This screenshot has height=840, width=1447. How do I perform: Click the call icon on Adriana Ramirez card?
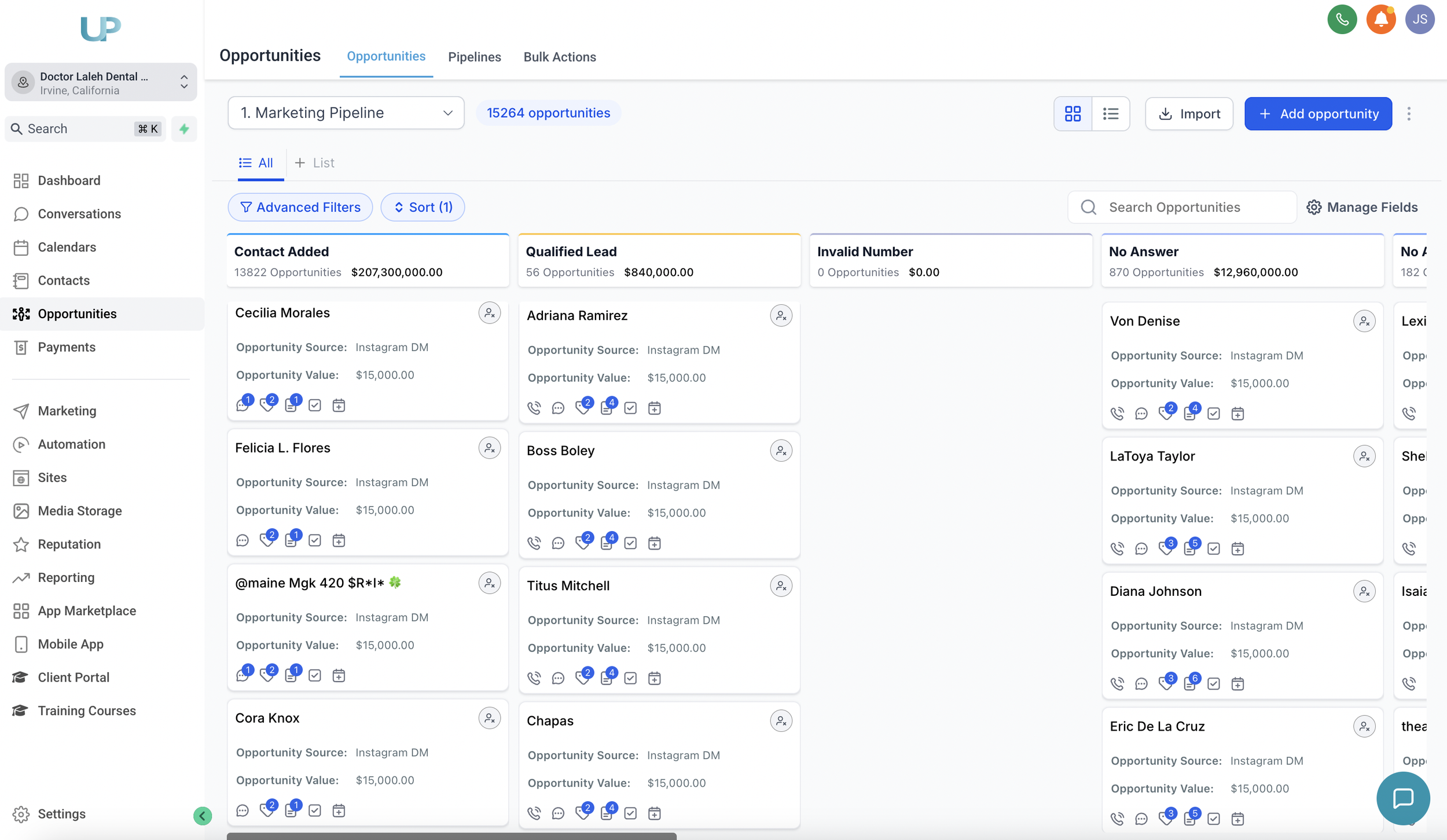(534, 408)
